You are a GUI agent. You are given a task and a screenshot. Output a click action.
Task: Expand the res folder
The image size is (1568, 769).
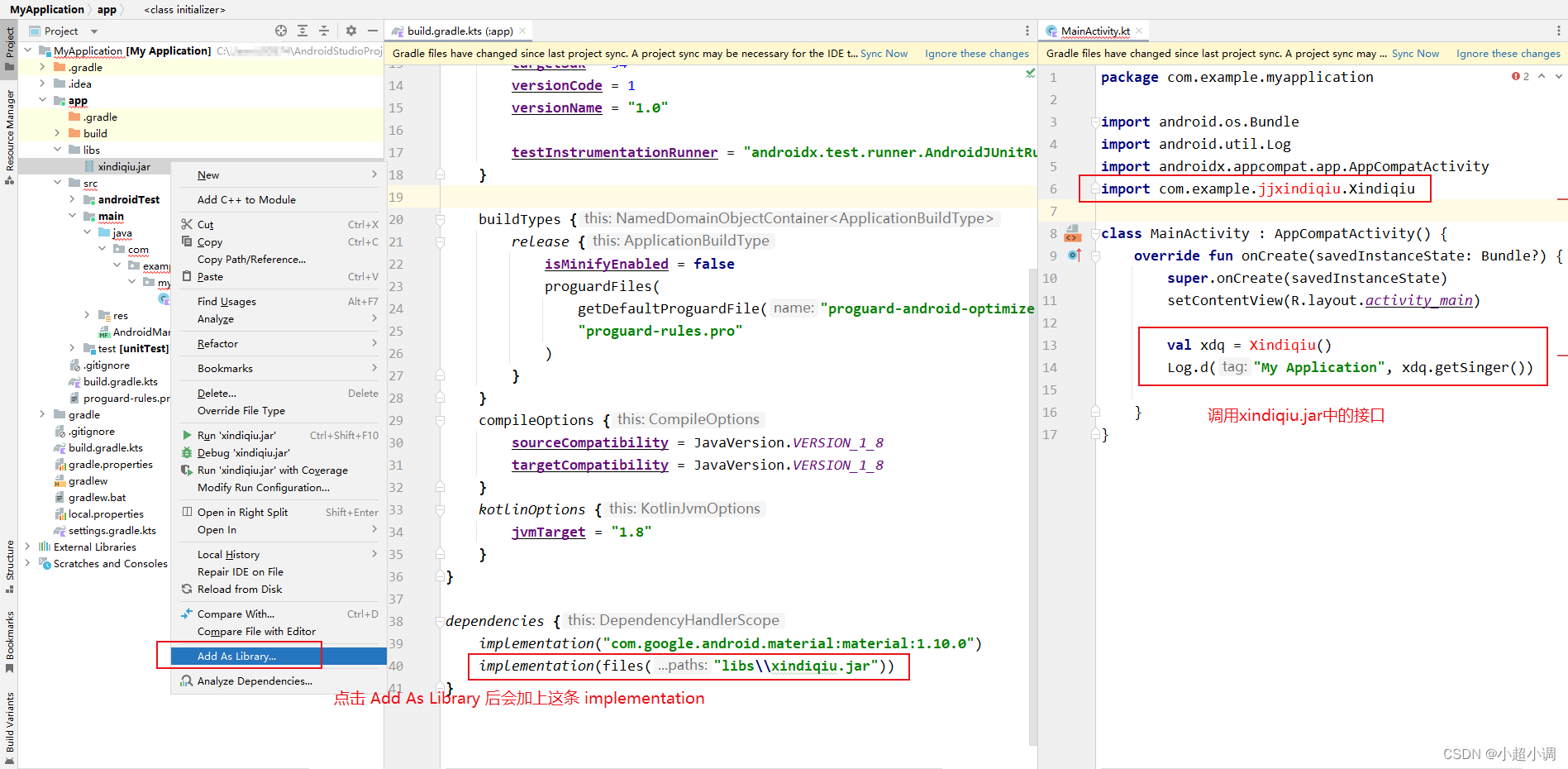pyautogui.click(x=87, y=315)
